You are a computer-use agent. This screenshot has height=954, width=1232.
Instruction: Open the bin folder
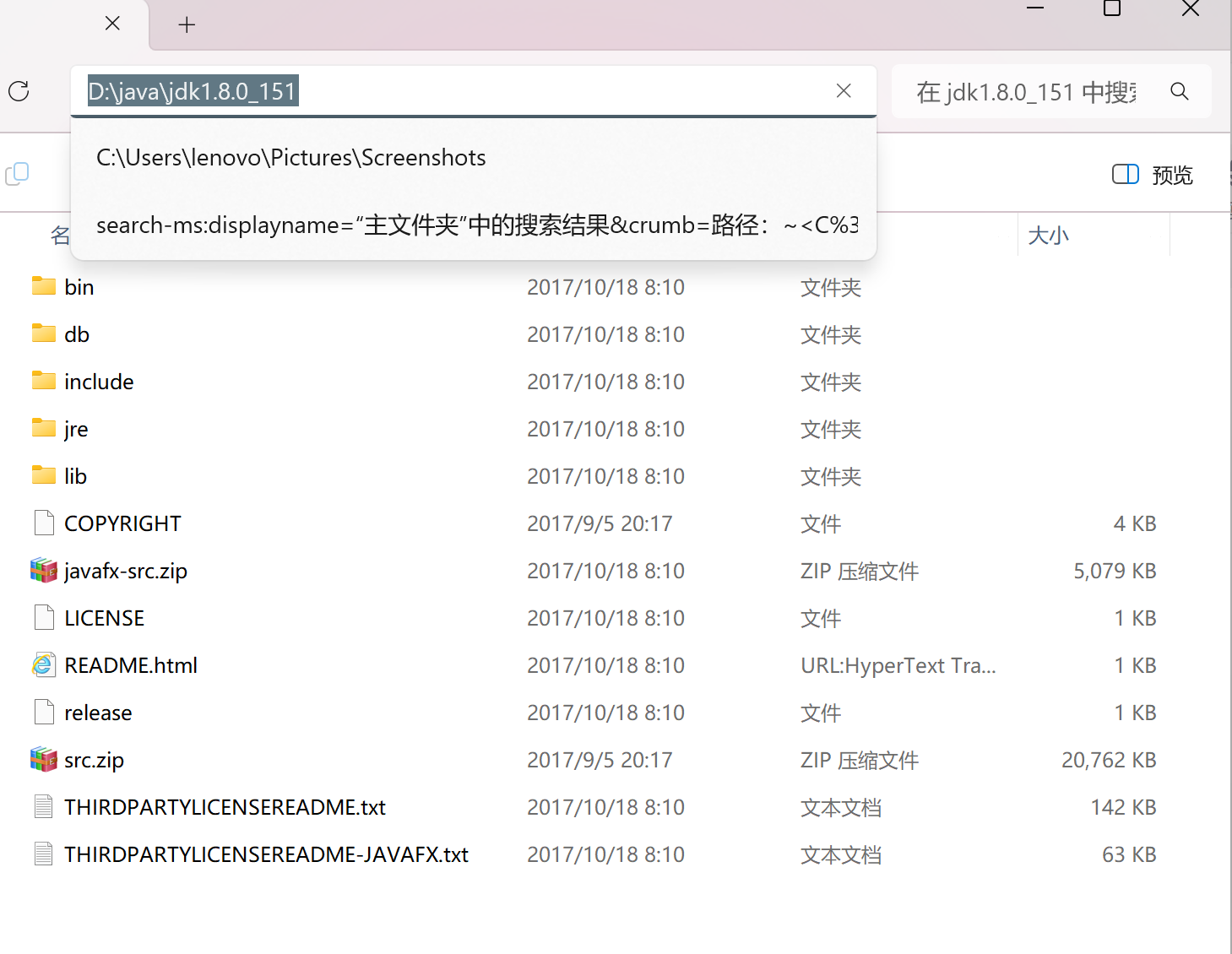[x=79, y=286]
